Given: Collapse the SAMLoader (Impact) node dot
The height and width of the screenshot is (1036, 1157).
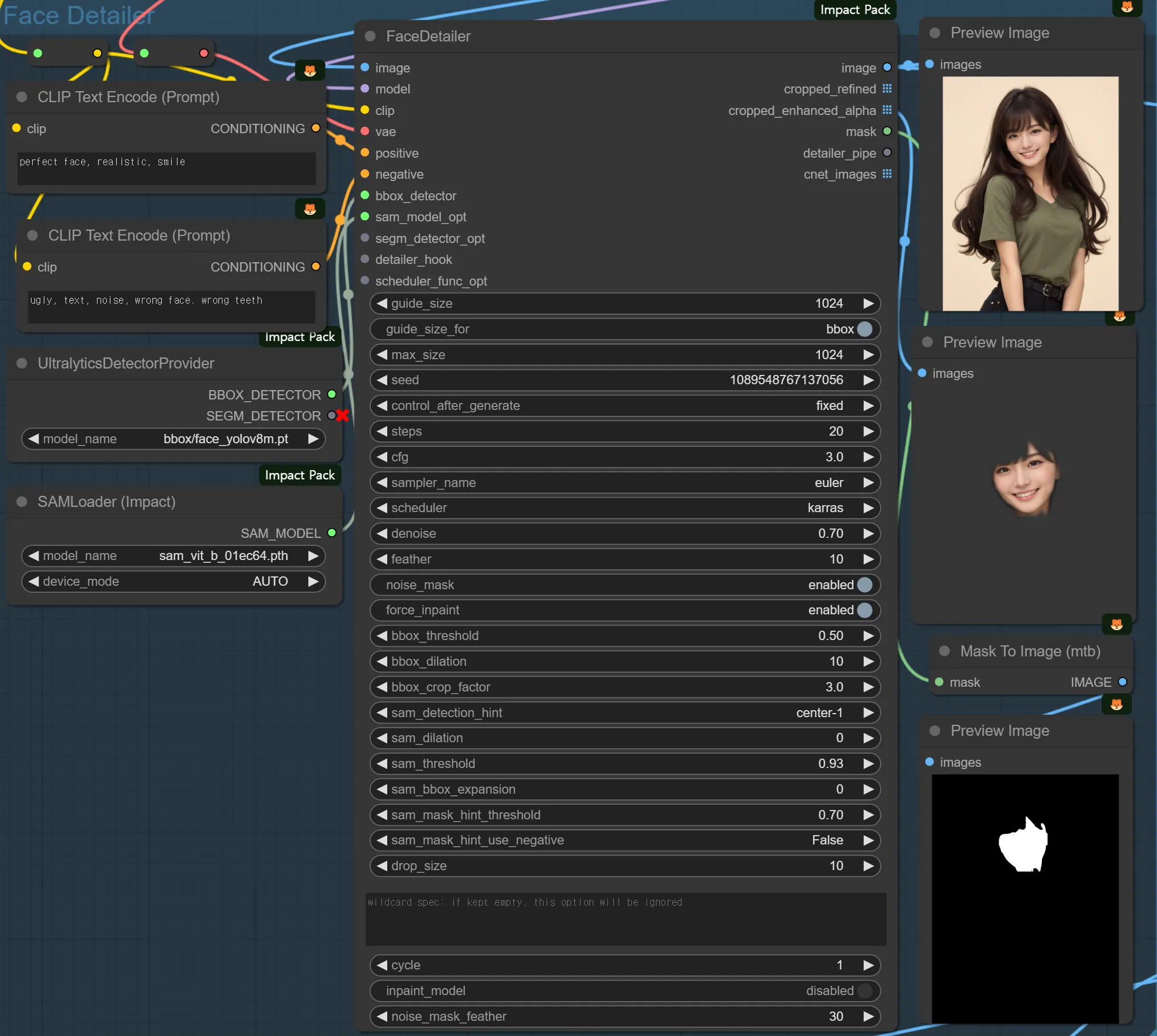Looking at the screenshot, I should [22, 502].
